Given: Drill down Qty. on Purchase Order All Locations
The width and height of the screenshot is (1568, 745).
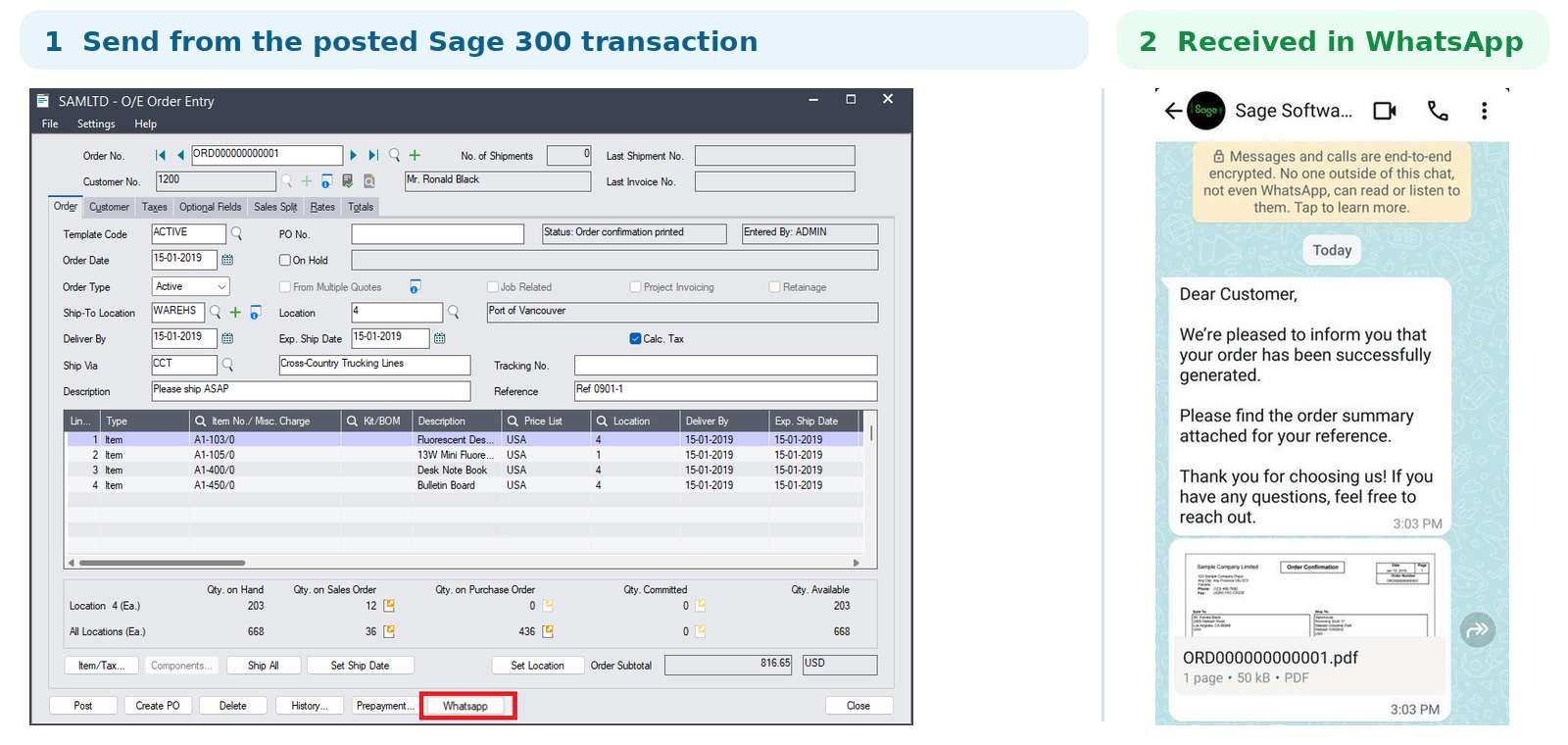Looking at the screenshot, I should pos(548,631).
